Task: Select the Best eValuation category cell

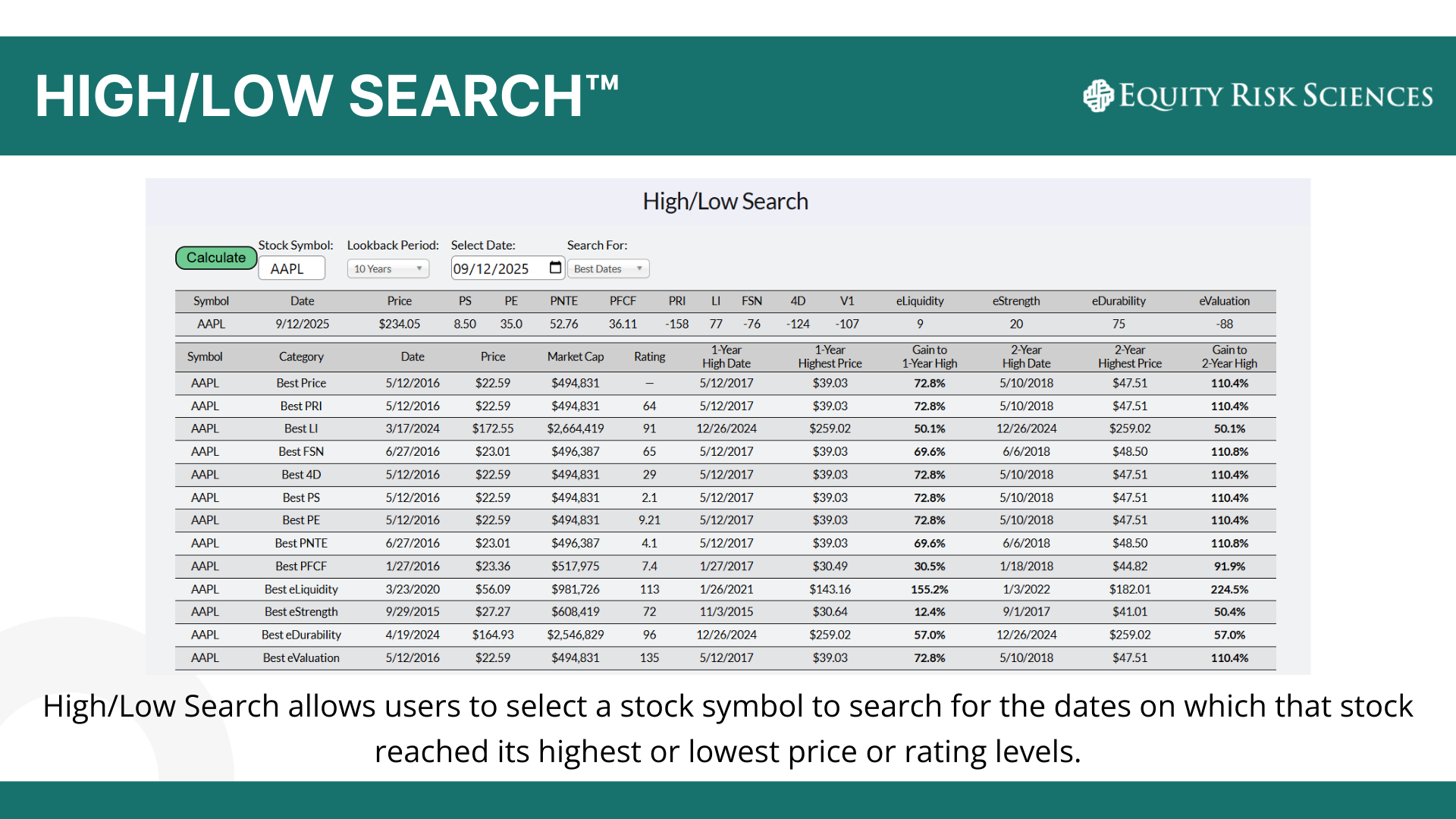Action: pyautogui.click(x=301, y=657)
